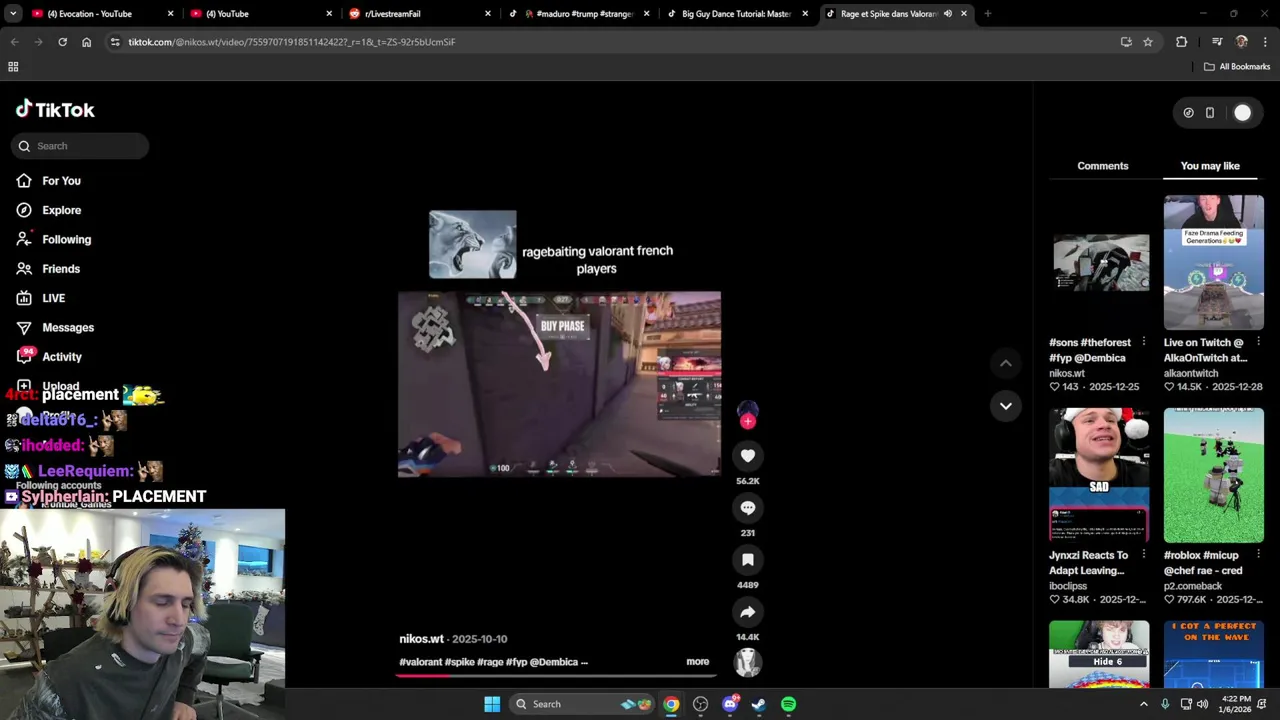Click the TikTok search field
The width and height of the screenshot is (1280, 720).
(81, 146)
